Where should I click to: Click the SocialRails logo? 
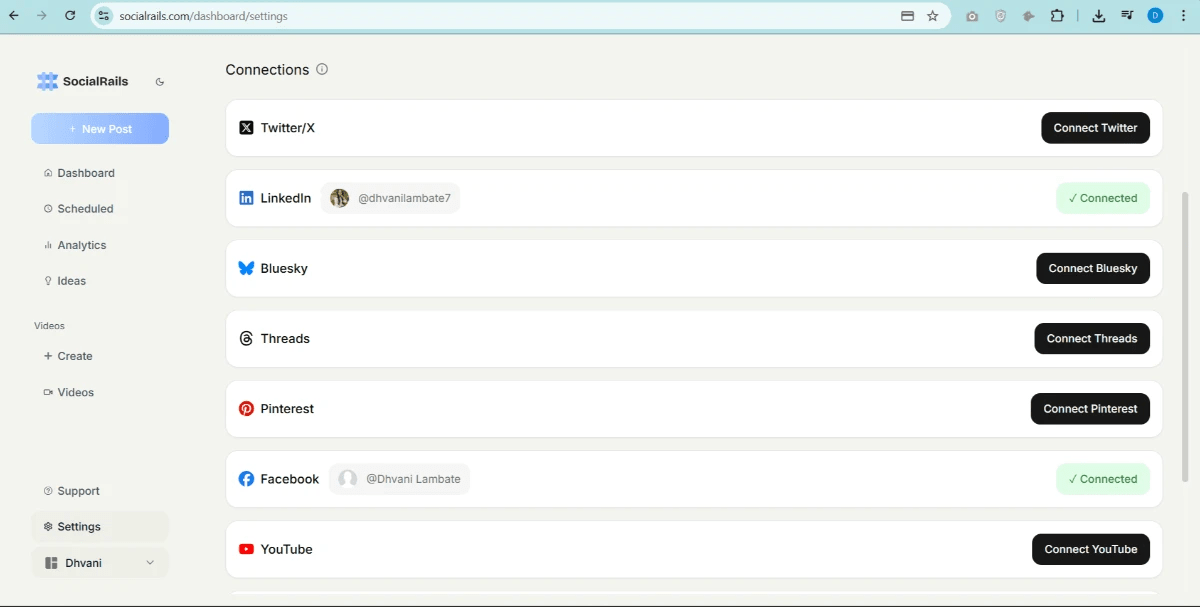47,81
